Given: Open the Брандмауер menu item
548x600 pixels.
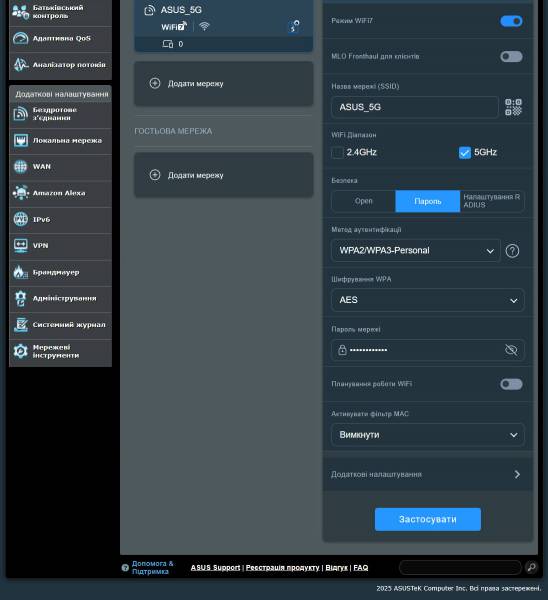Looking at the screenshot, I should coord(60,272).
